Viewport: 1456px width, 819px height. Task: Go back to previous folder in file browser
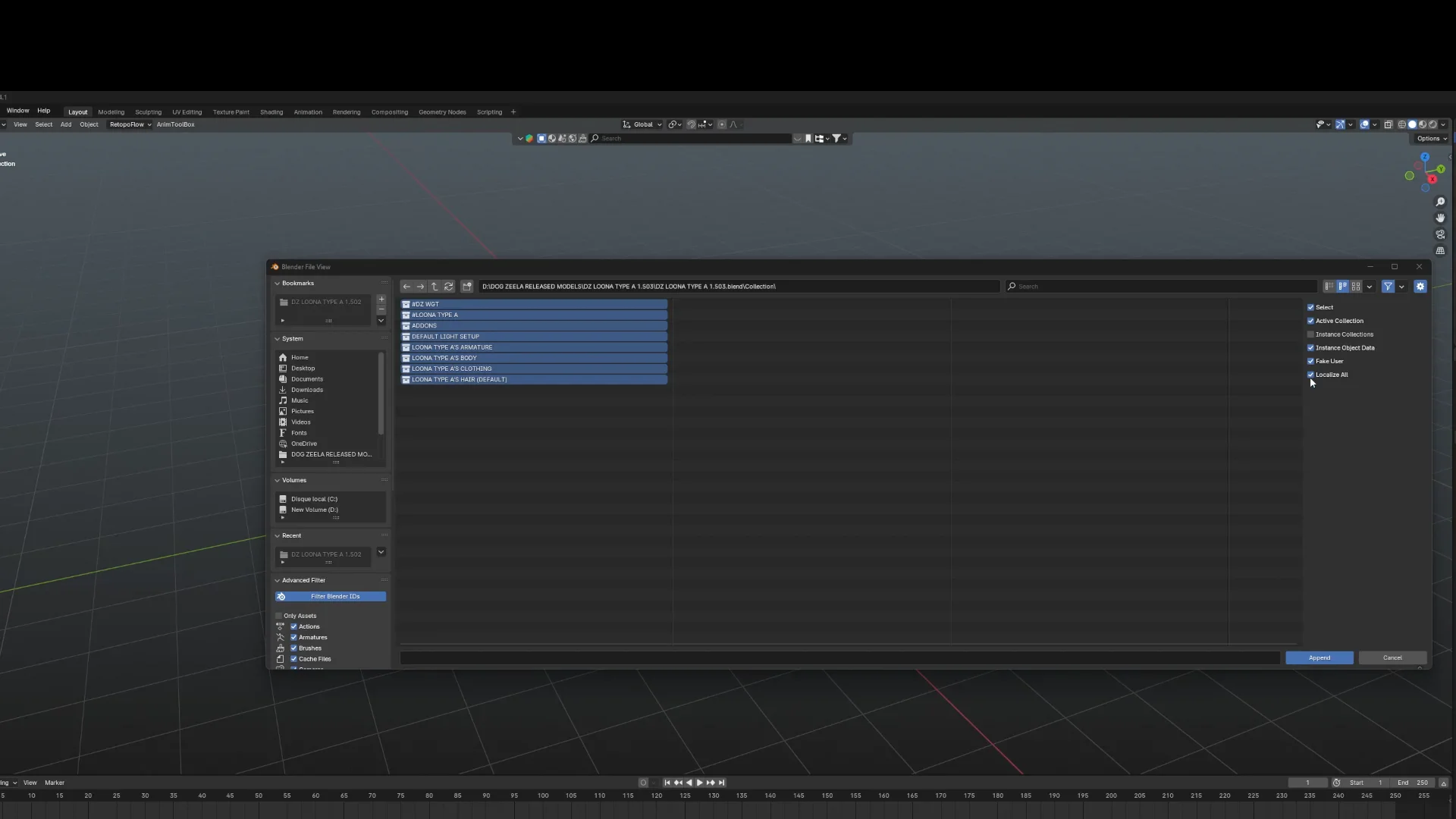tap(406, 287)
